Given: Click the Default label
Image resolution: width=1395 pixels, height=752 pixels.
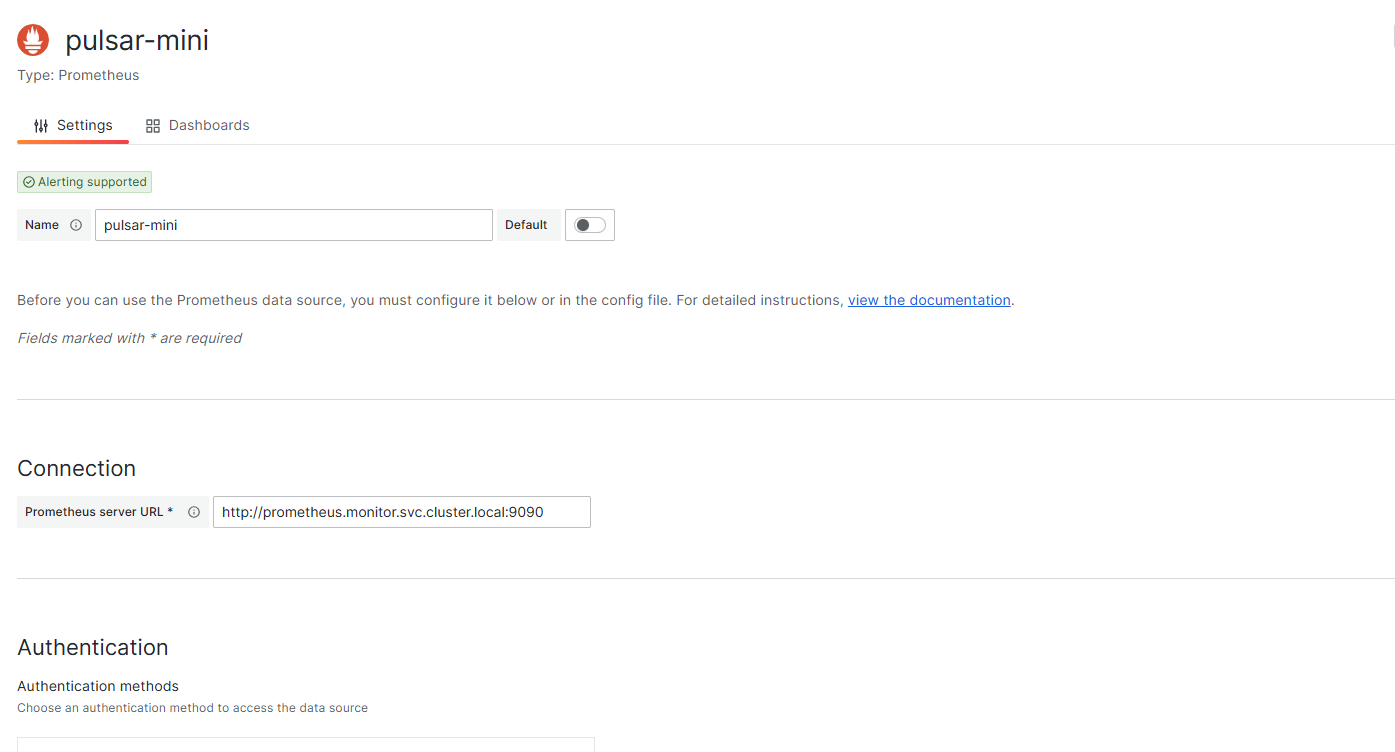Looking at the screenshot, I should click(526, 225).
